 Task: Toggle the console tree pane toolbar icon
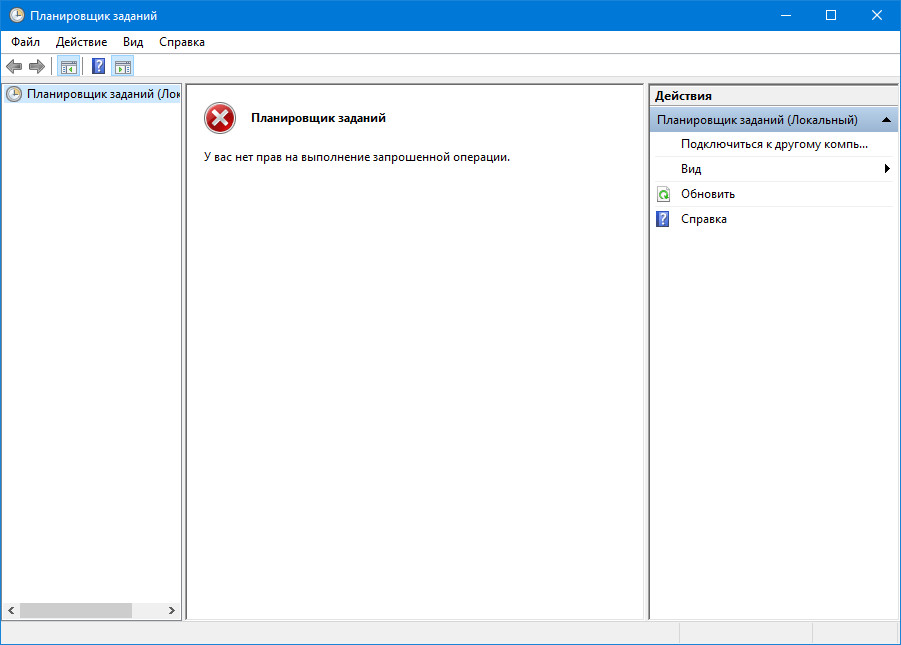[68, 67]
